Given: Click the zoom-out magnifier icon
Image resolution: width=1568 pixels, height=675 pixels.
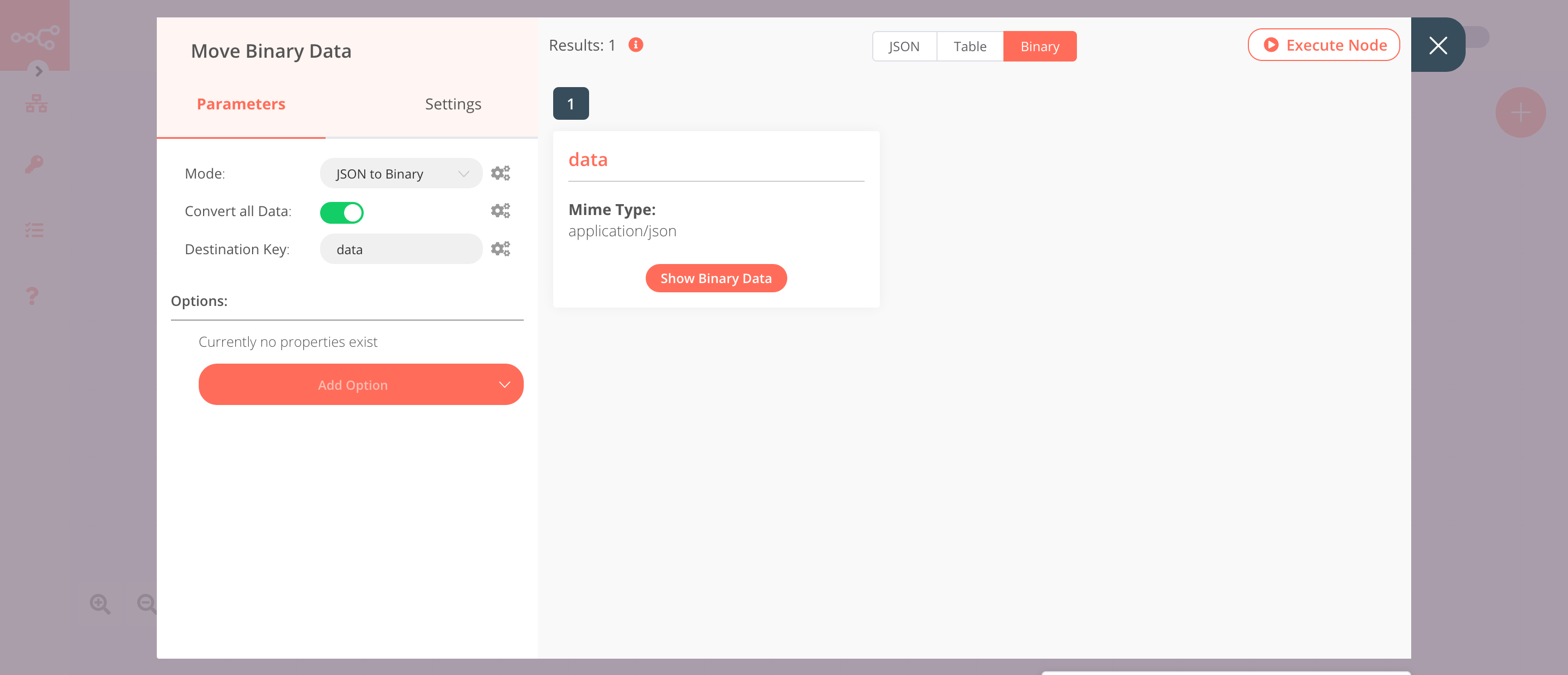Looking at the screenshot, I should pos(148,603).
